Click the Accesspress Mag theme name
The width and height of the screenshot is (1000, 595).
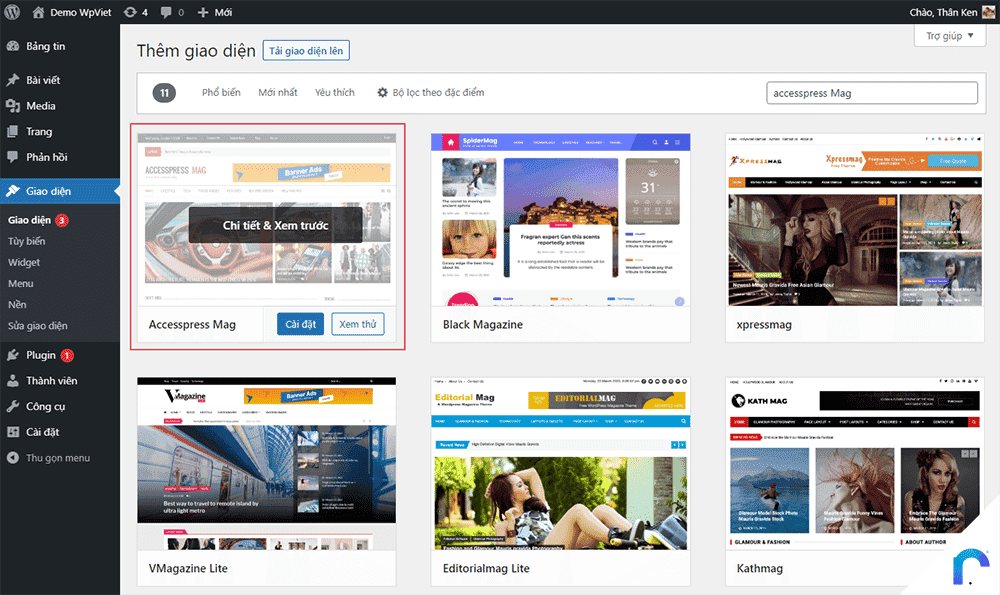tap(192, 325)
